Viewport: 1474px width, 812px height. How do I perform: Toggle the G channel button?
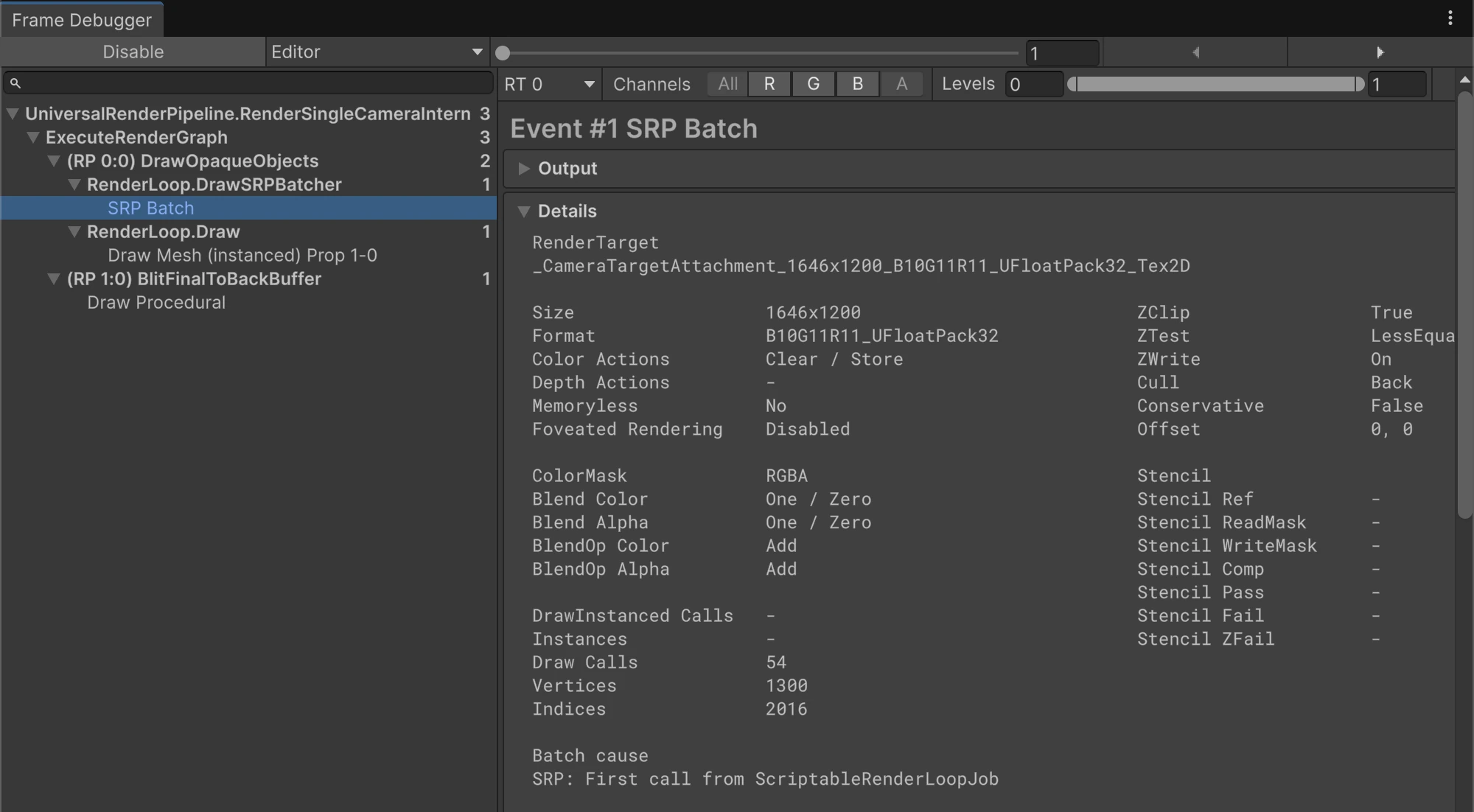click(814, 84)
